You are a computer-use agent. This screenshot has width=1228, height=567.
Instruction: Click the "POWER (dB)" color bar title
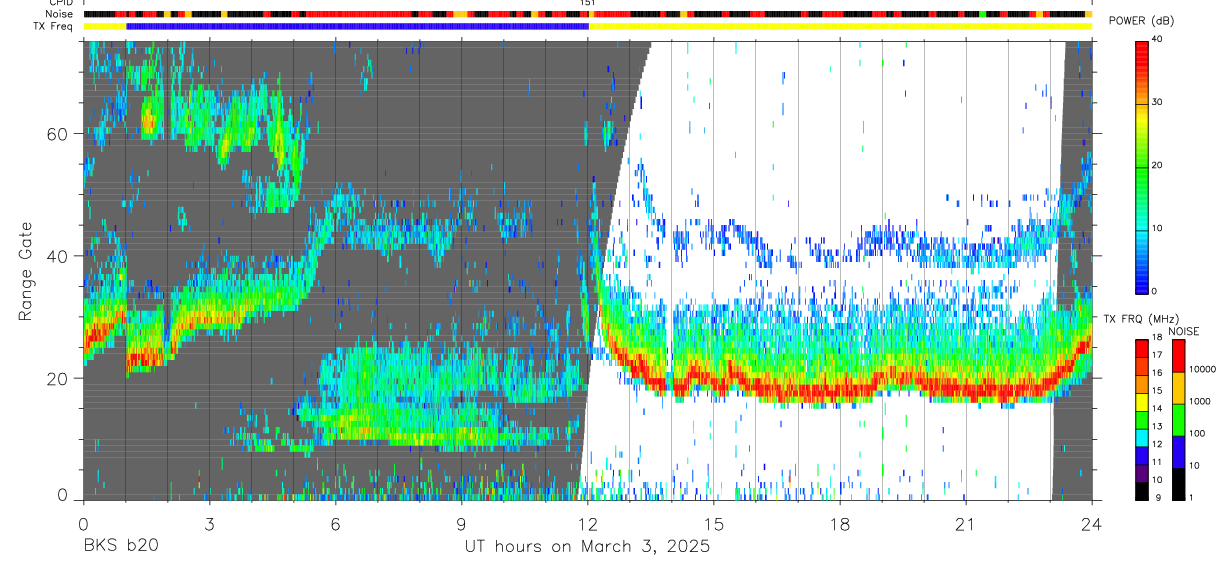tap(1141, 21)
